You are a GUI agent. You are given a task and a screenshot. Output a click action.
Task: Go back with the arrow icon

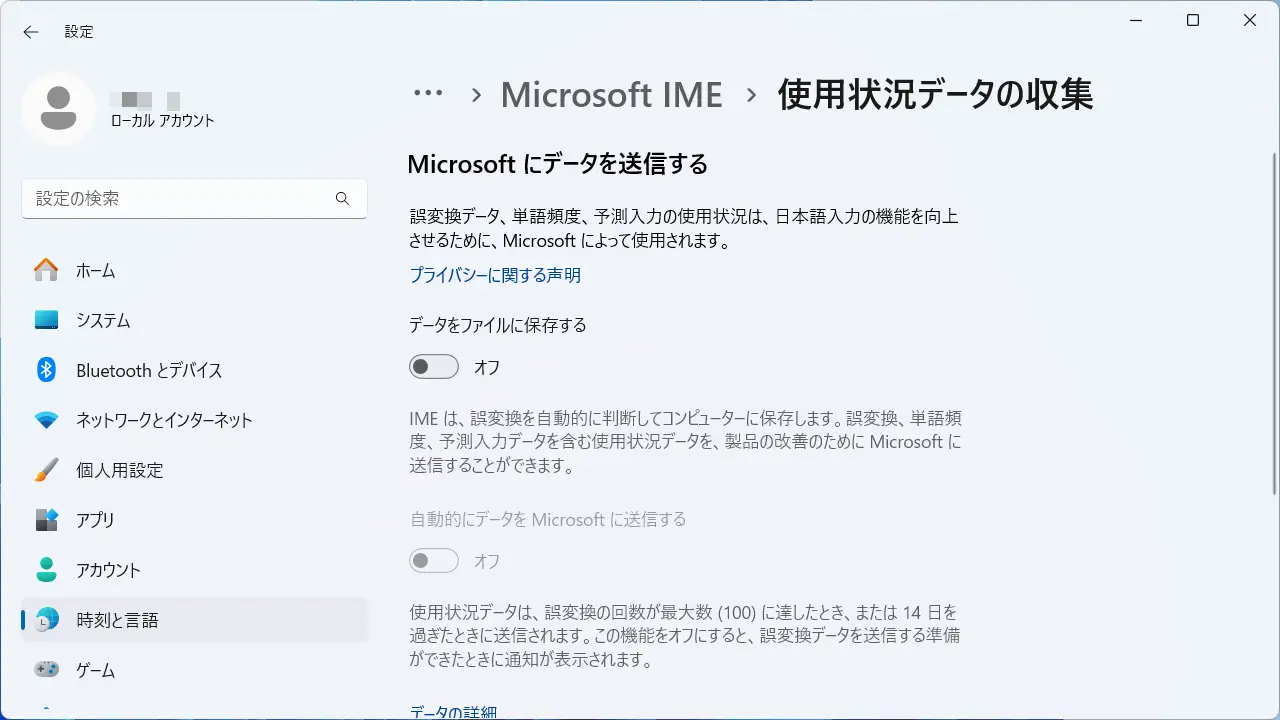31,32
